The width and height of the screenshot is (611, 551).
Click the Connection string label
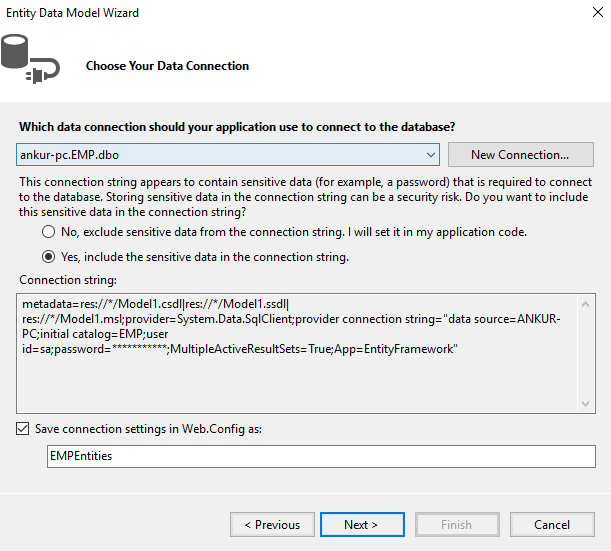point(68,280)
